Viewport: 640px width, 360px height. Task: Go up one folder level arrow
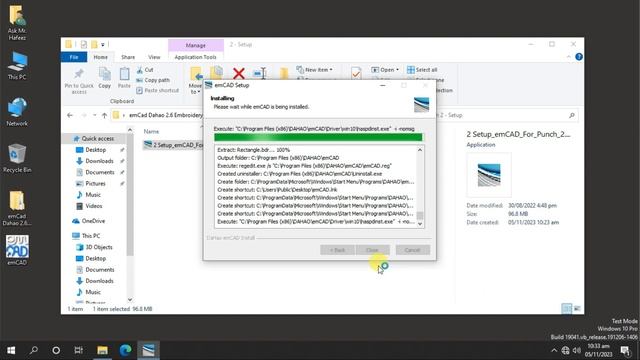tap(104, 116)
